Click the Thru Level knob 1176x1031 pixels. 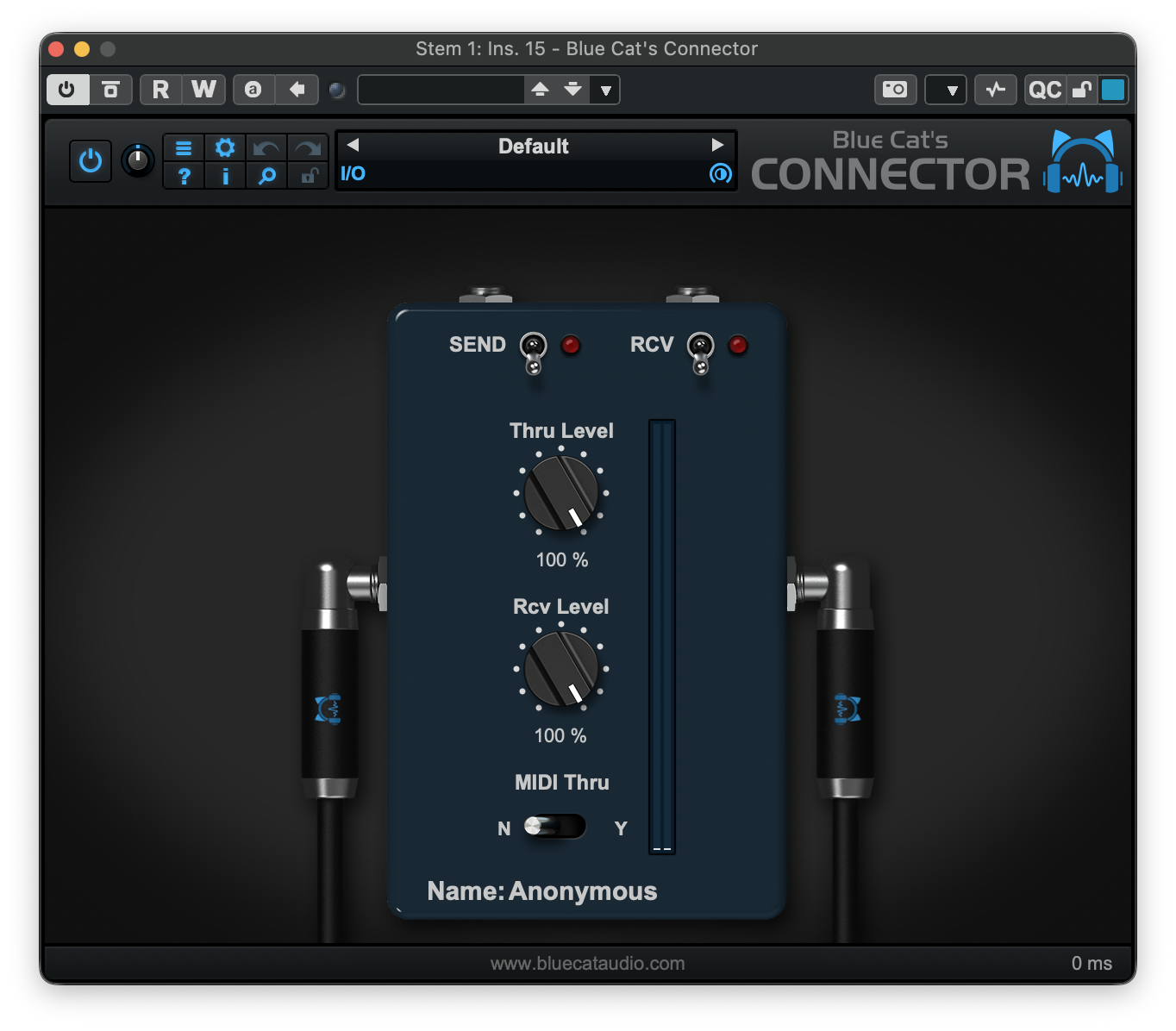[561, 493]
